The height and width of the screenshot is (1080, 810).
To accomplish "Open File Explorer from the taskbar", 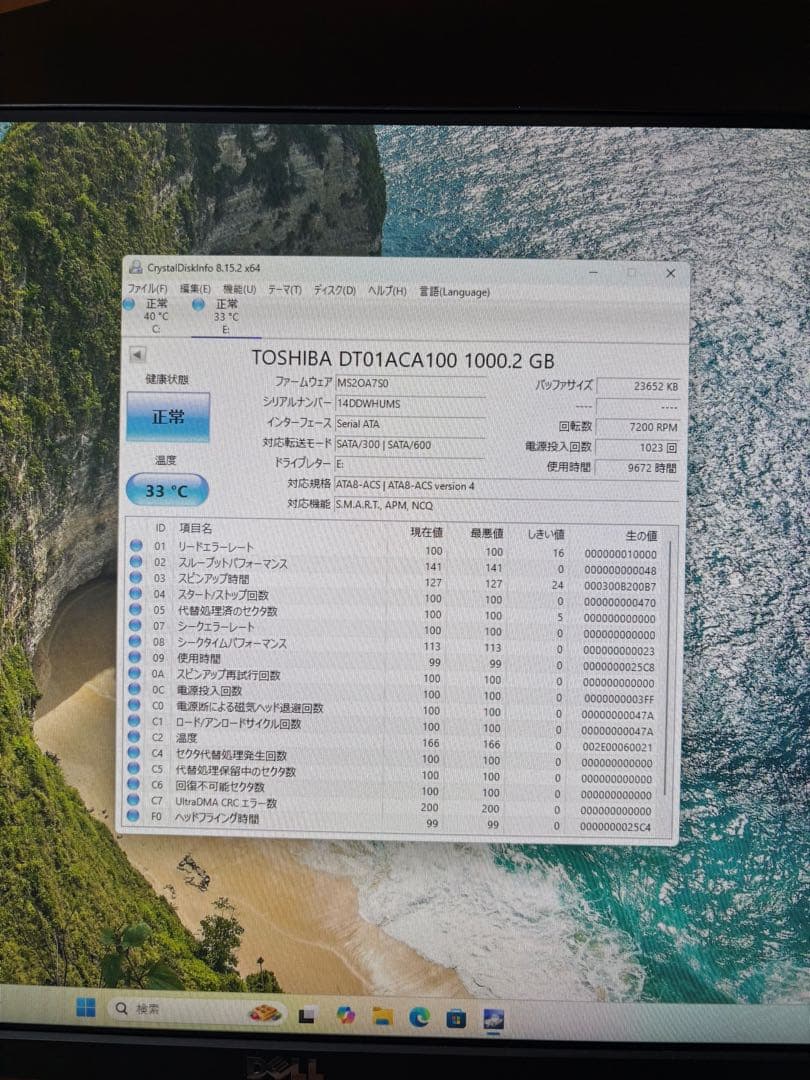I will [382, 1017].
